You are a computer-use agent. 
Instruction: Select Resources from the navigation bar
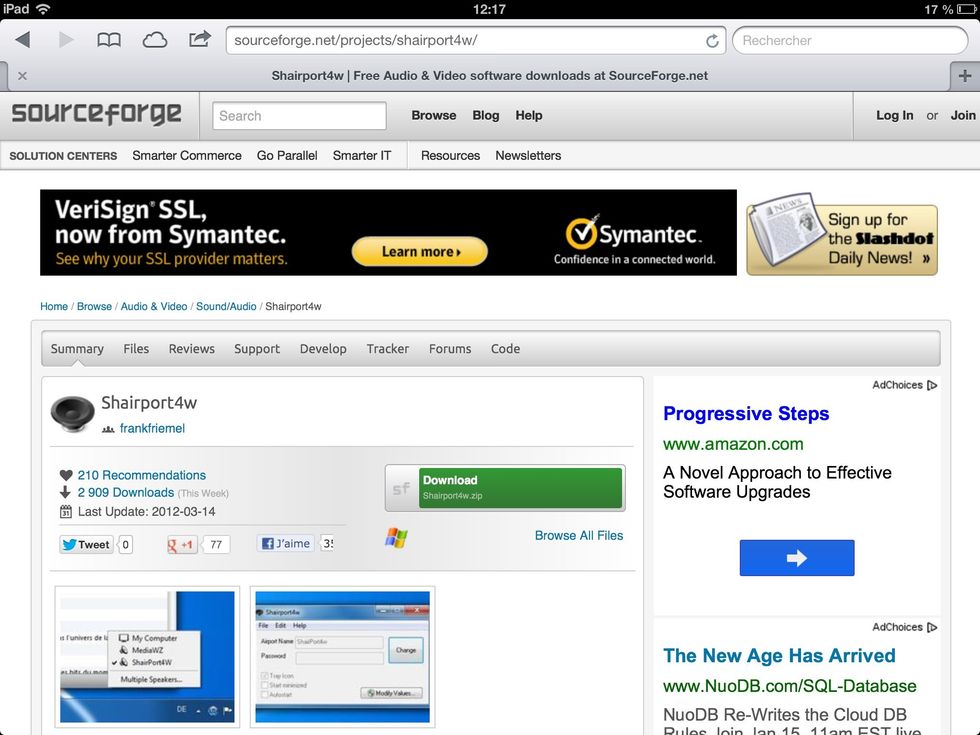coord(449,155)
